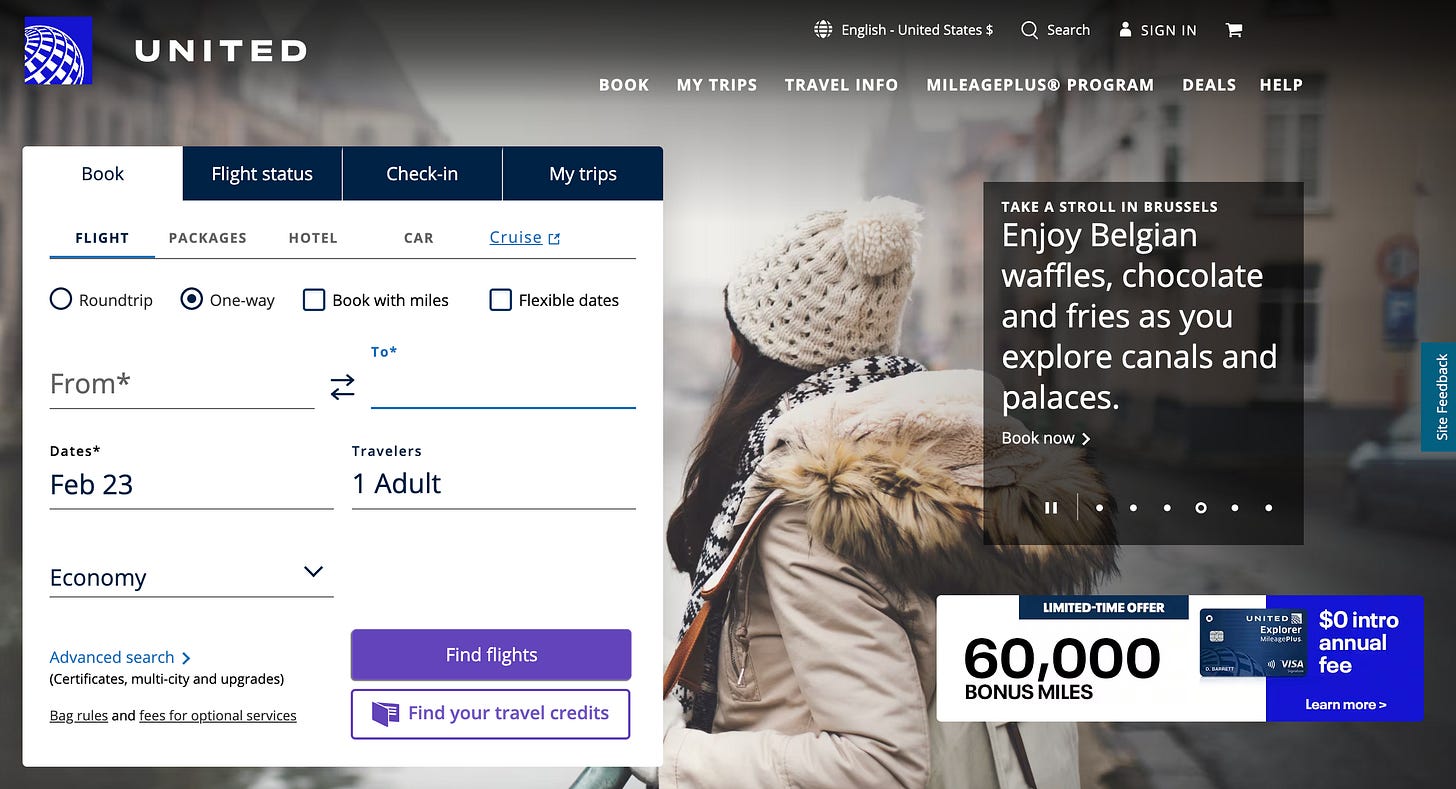
Task: Select the Roundtrip radio option
Action: [x=61, y=299]
